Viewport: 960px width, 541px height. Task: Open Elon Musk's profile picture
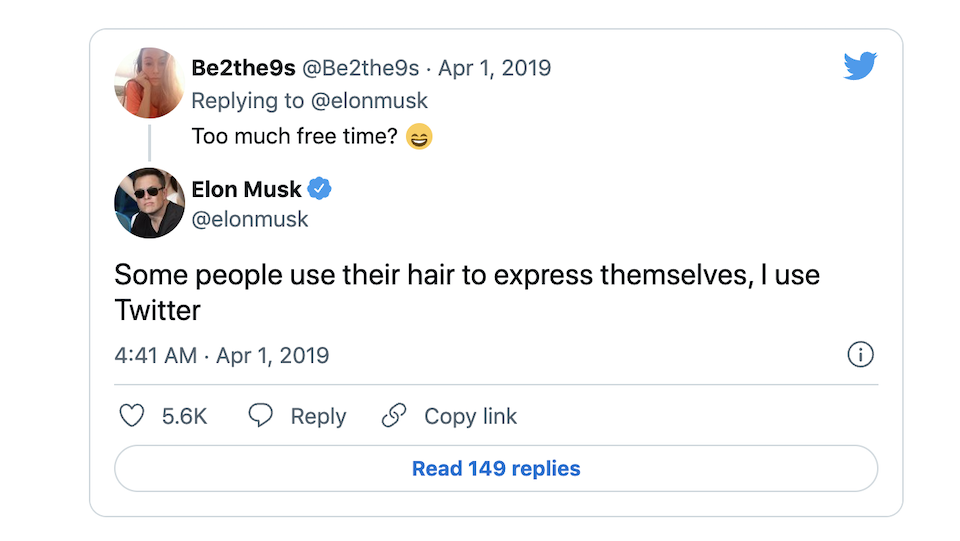150,203
